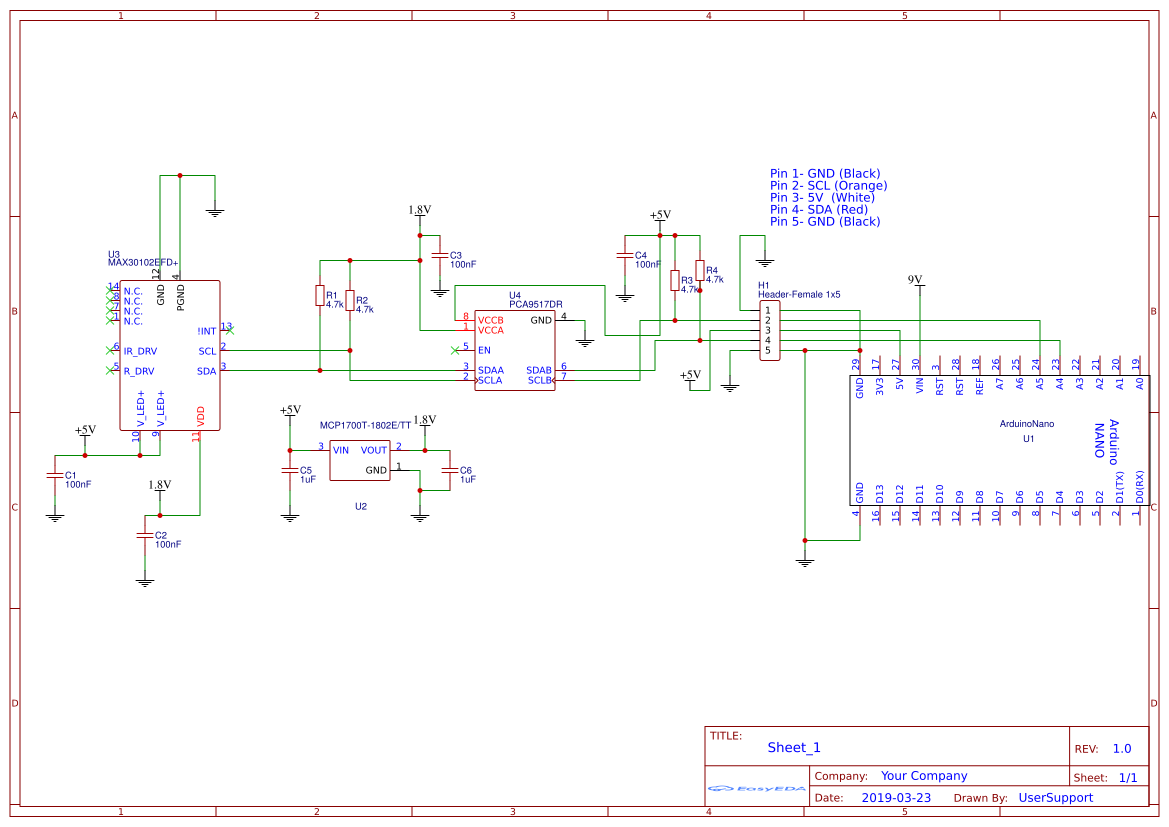
Task: Click the Arduino D0(RX) pin label
Action: pos(1140,486)
